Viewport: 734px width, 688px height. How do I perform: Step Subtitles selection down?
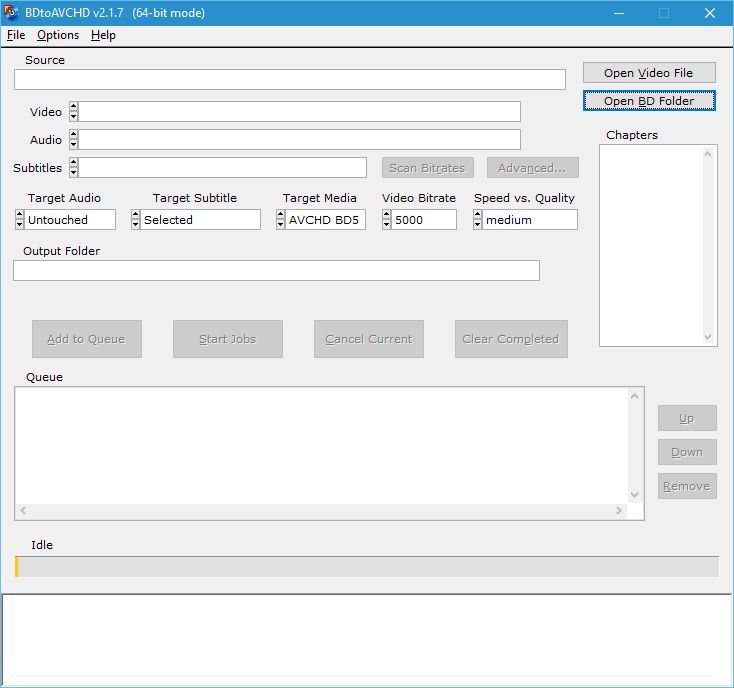(73, 173)
